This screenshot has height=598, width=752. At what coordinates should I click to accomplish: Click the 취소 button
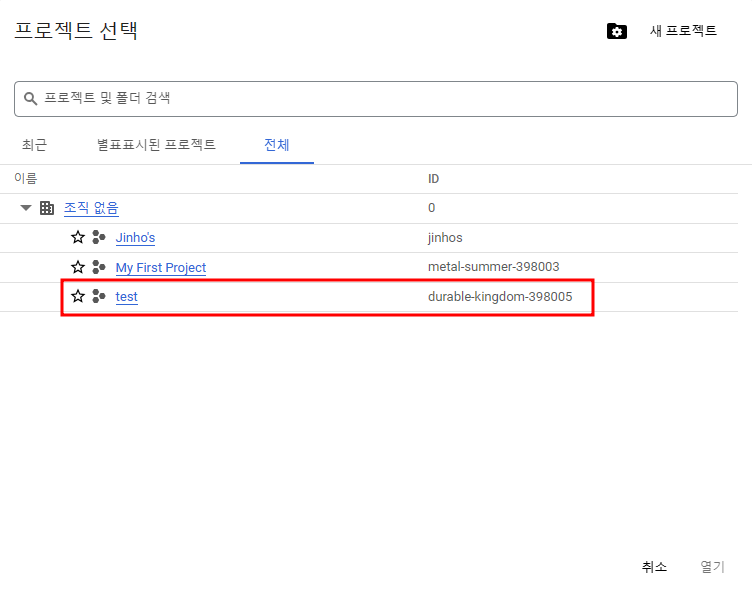pos(654,567)
